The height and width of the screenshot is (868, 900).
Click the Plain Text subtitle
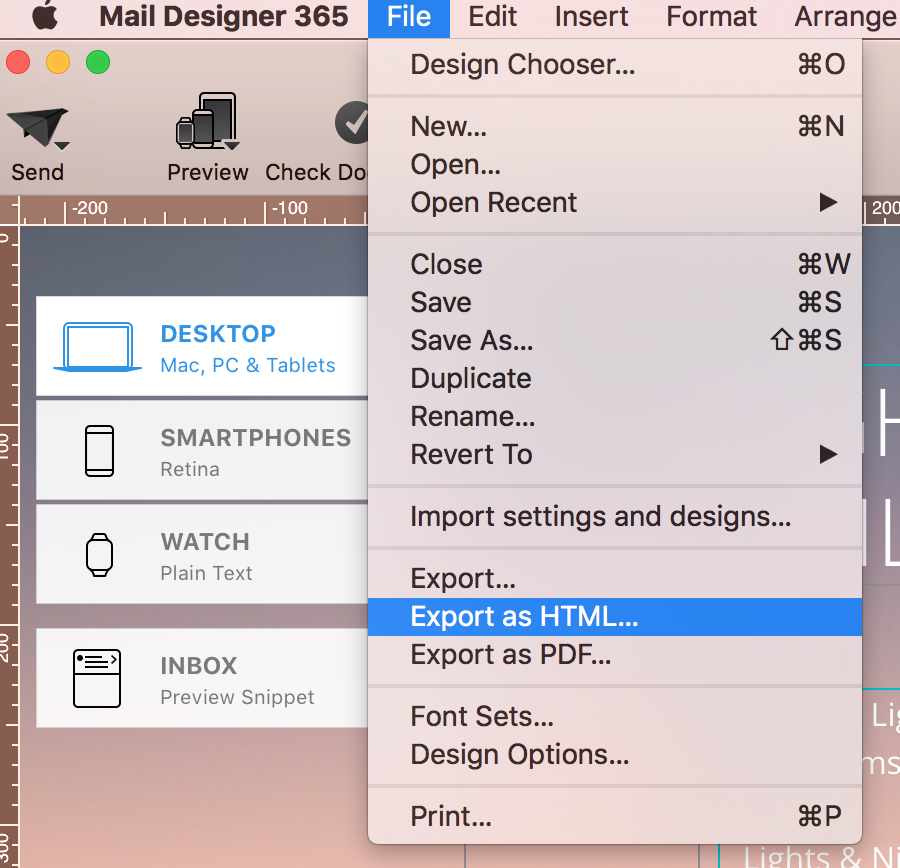[x=206, y=574]
